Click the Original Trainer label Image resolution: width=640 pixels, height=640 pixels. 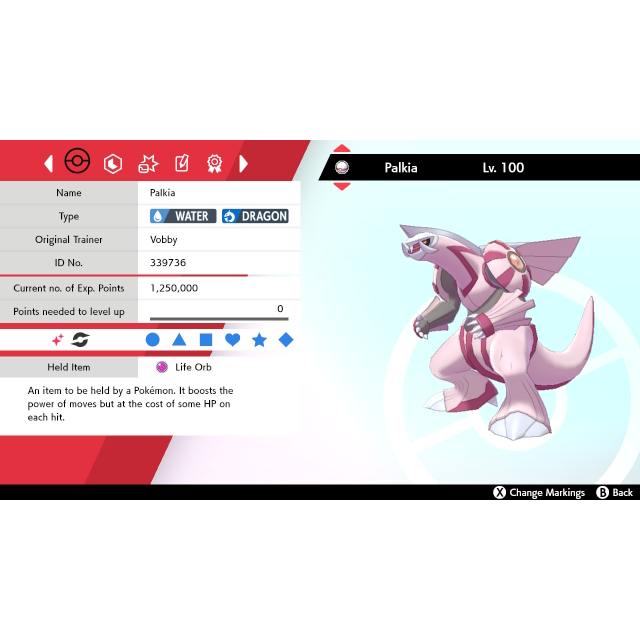69,240
